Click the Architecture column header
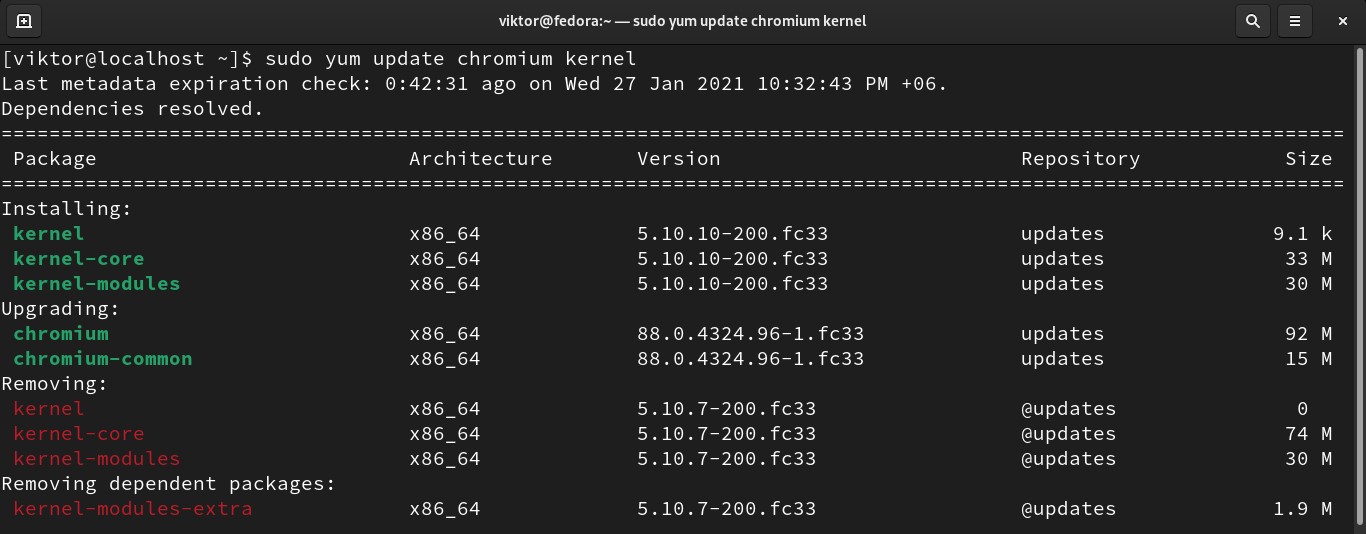Viewport: 1366px width, 534px height. [x=480, y=159]
